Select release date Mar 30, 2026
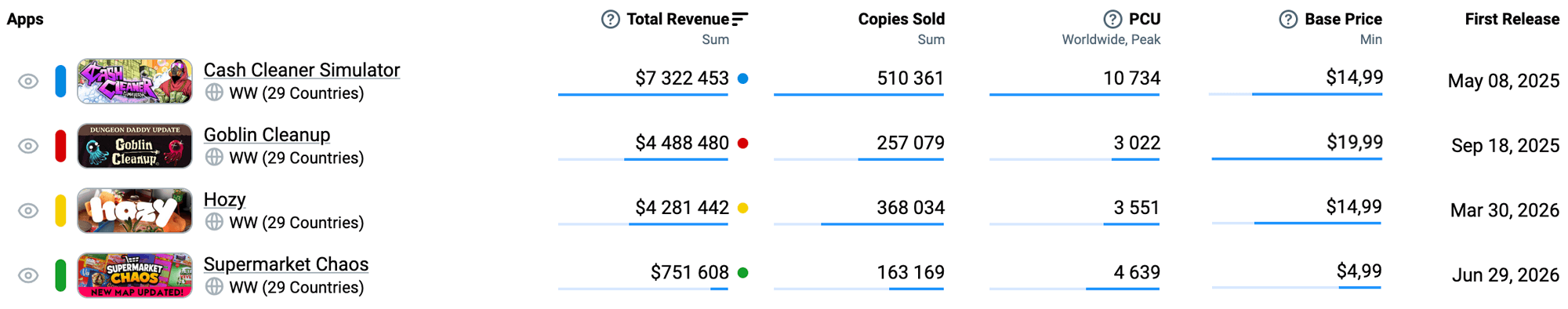Image resolution: width=1568 pixels, height=309 pixels. tap(1504, 210)
